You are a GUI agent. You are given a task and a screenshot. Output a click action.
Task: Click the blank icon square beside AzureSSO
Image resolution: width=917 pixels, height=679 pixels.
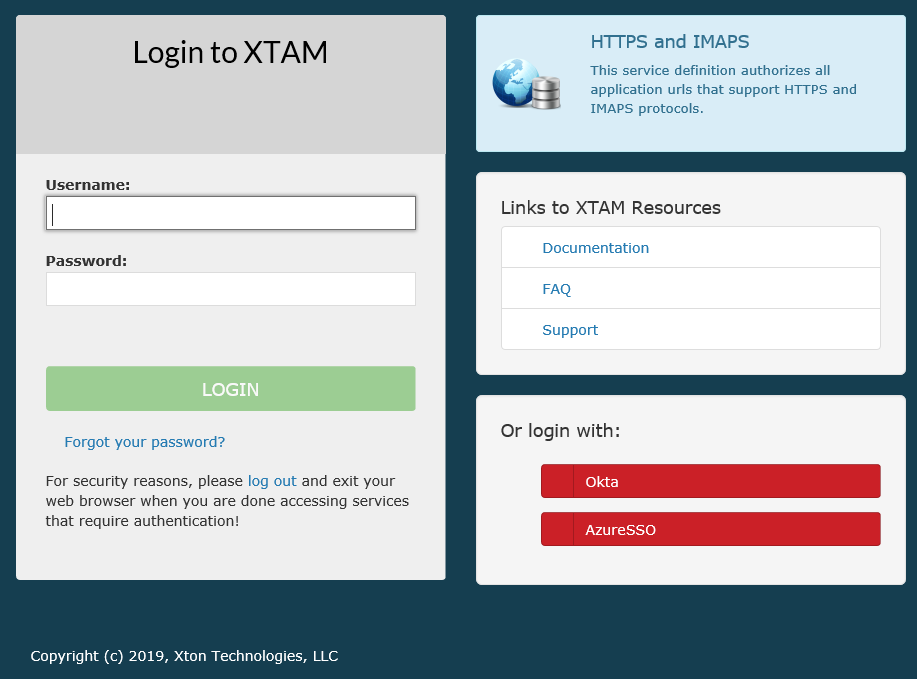pyautogui.click(x=557, y=529)
